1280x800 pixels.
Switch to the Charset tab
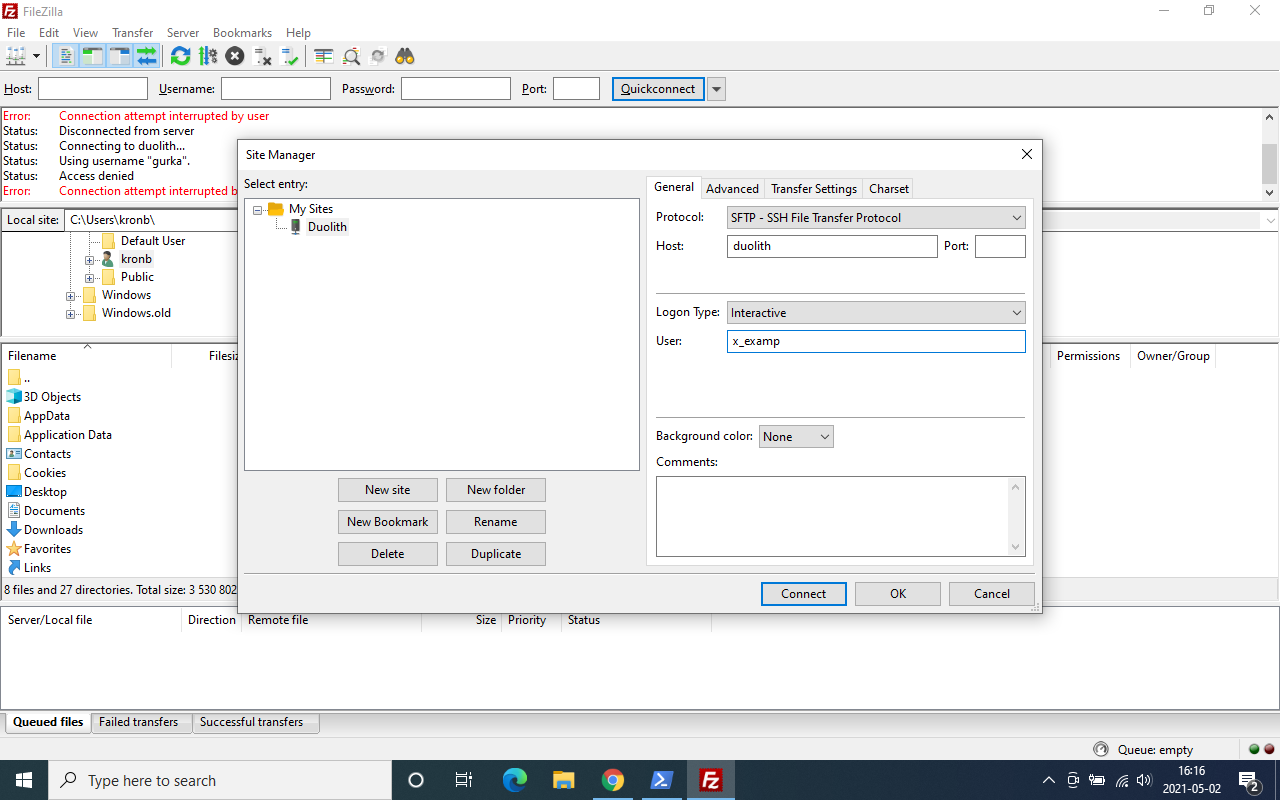[889, 188]
